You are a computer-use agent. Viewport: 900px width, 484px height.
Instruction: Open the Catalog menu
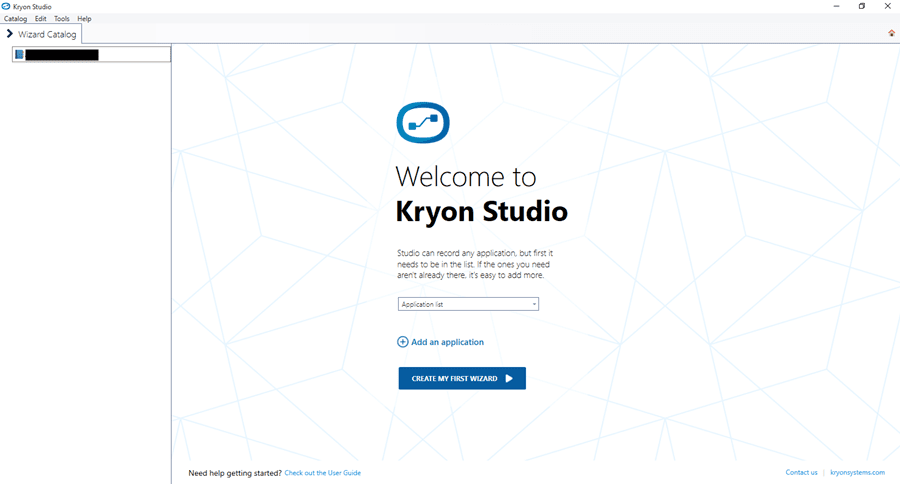15,19
